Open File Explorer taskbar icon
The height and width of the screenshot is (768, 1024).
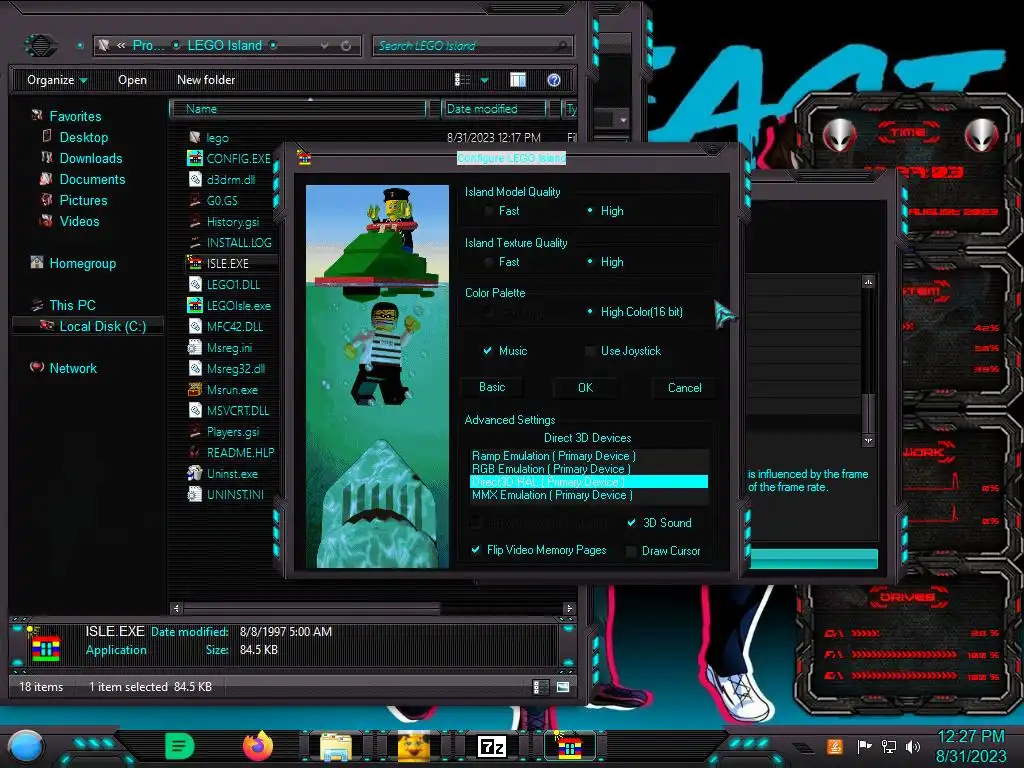coord(336,747)
